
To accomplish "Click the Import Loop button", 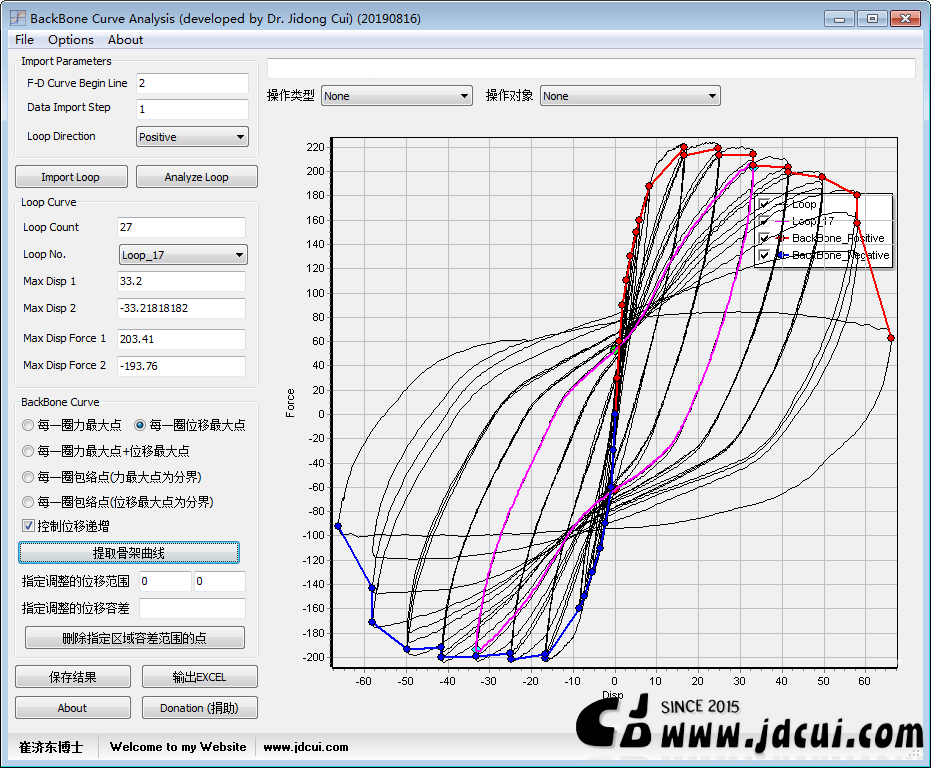I will coord(71,177).
